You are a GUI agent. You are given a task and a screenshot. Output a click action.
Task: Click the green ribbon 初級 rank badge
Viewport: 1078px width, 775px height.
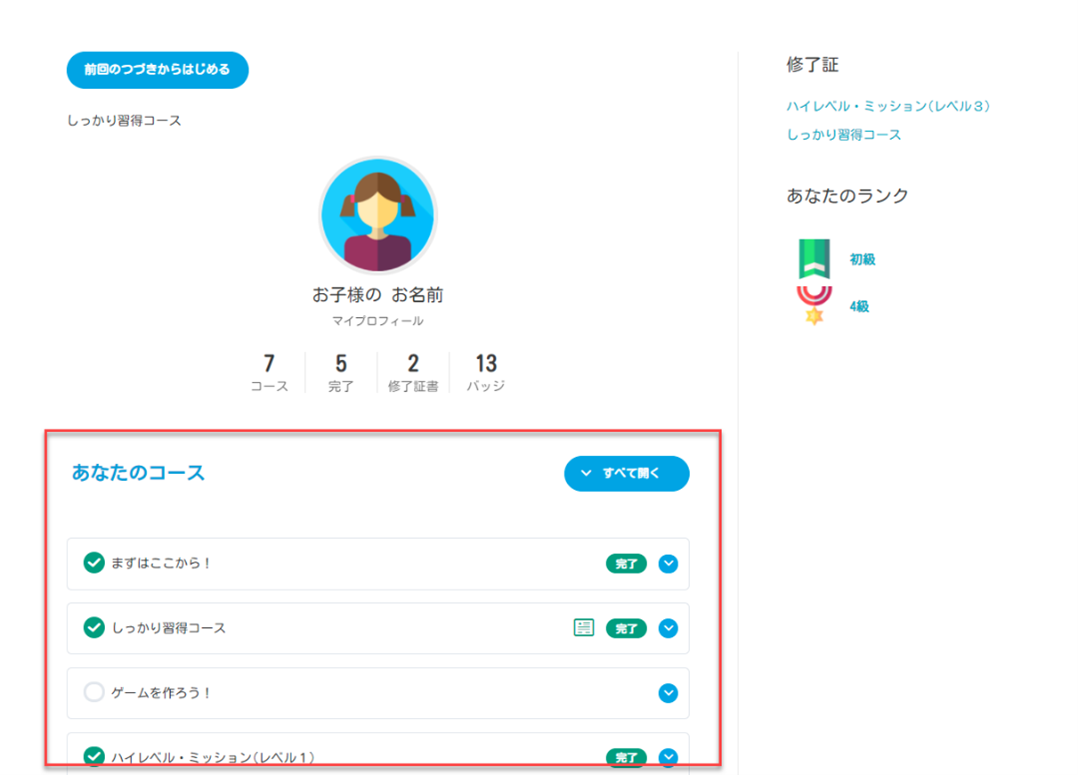pyautogui.click(x=814, y=259)
